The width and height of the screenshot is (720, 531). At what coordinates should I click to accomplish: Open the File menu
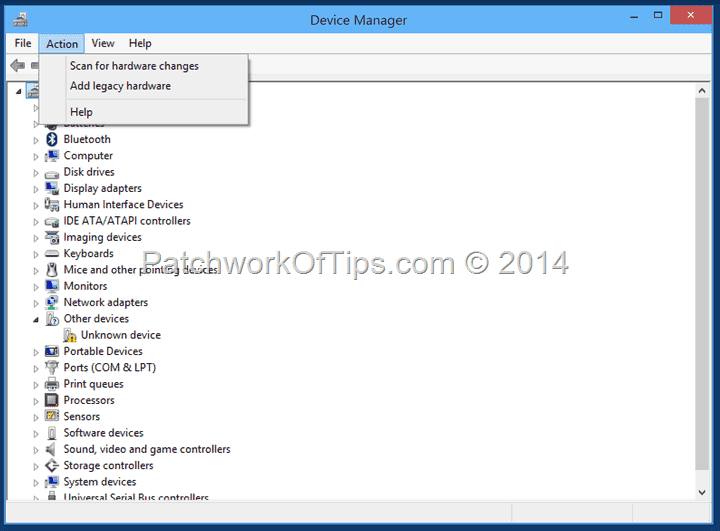(x=23, y=43)
